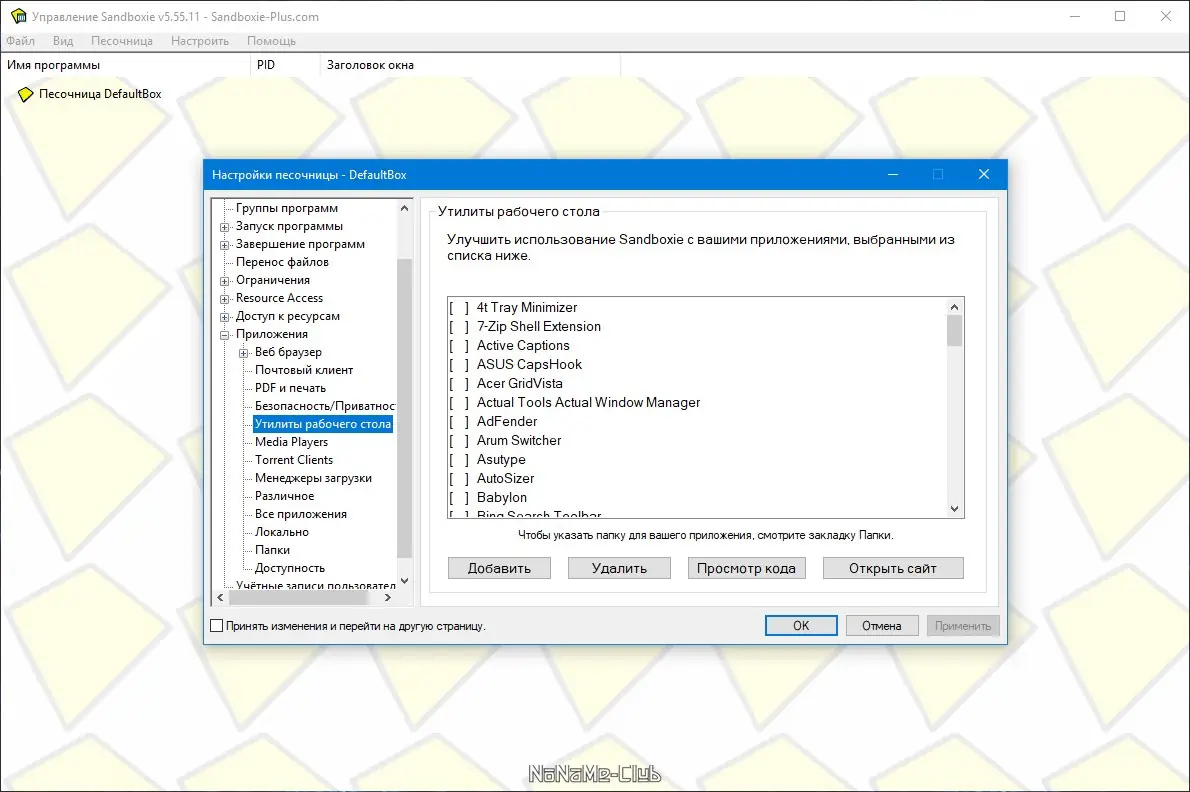
Task: Select the AutoSizer list entry
Action: (x=505, y=479)
